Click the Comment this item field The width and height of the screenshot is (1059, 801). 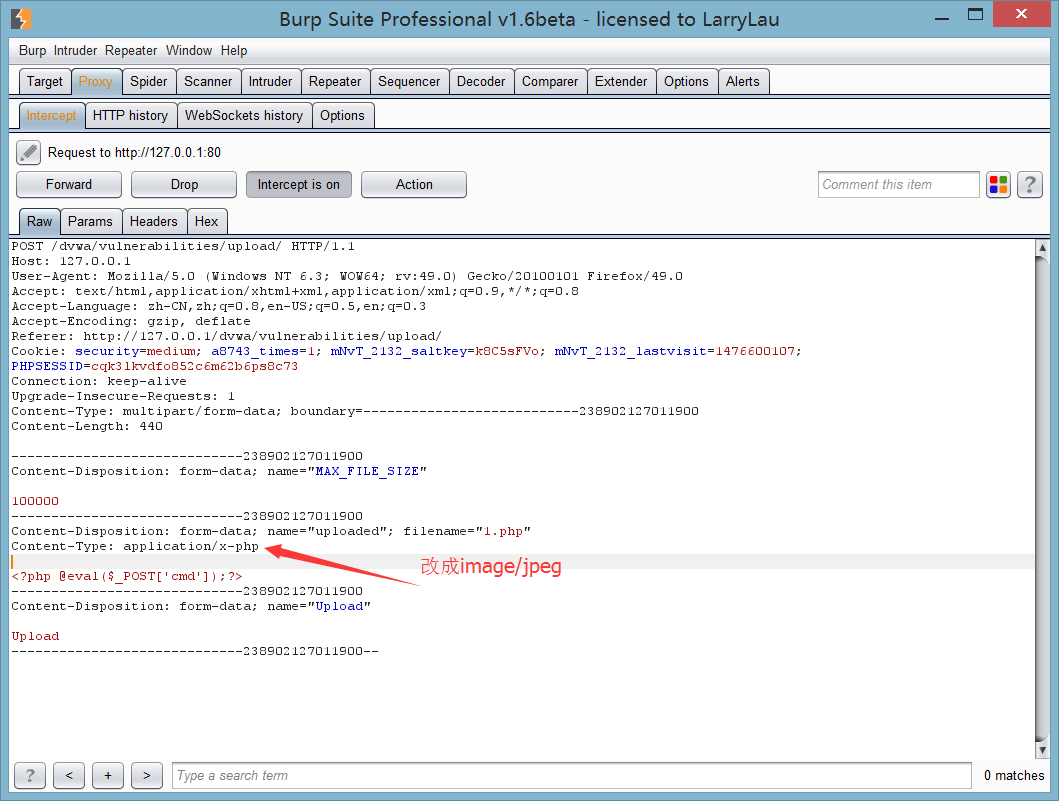click(x=898, y=184)
